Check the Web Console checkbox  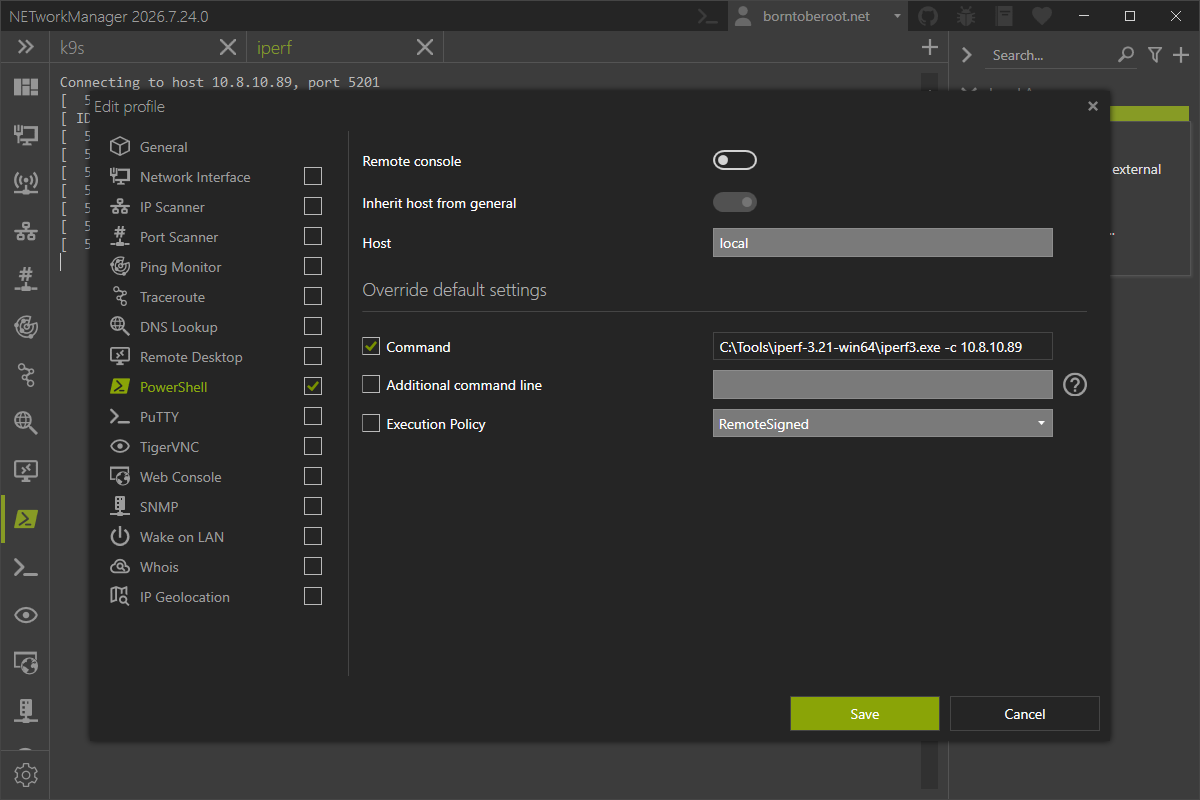(x=313, y=476)
